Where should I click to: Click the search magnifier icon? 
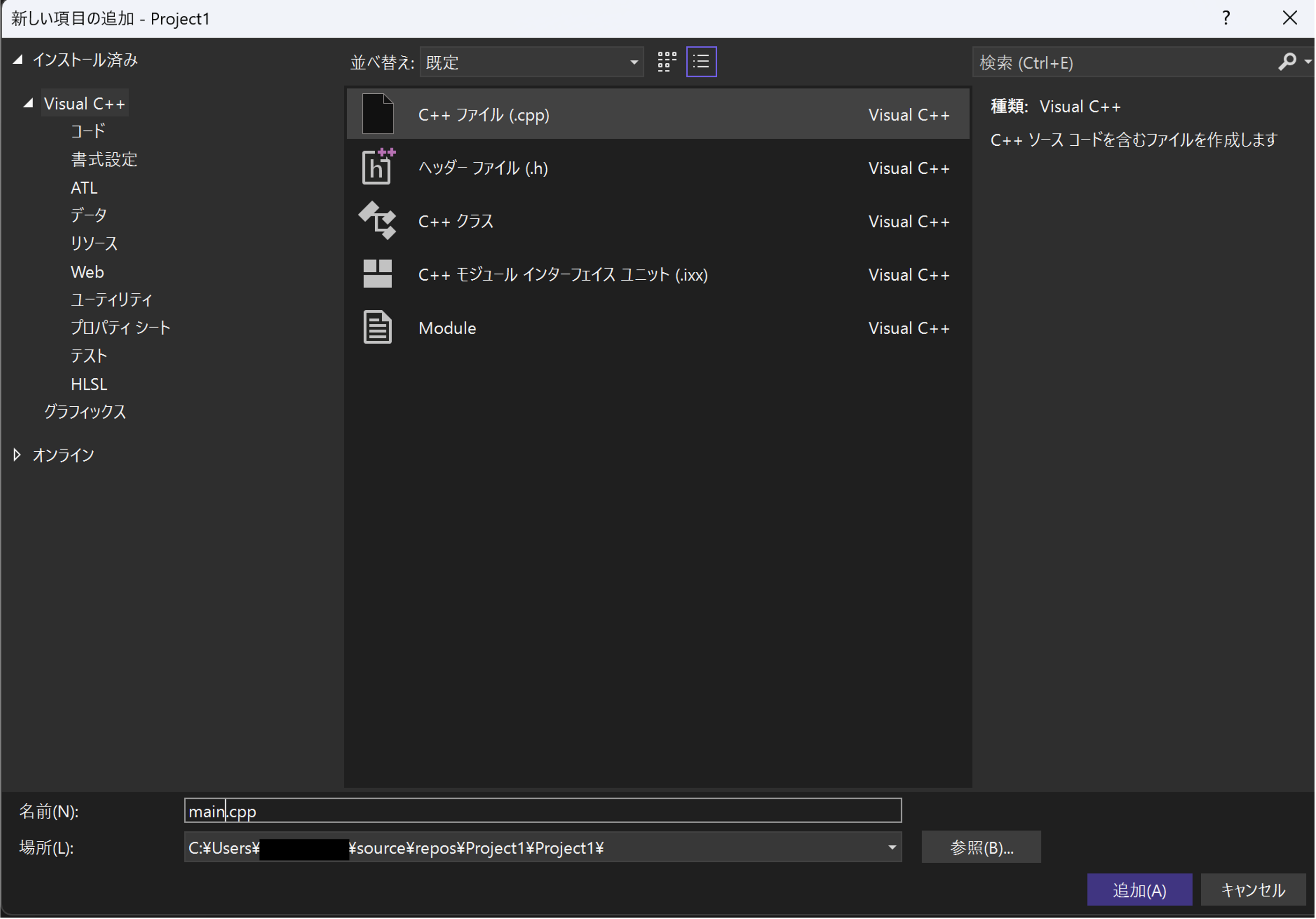[1287, 62]
